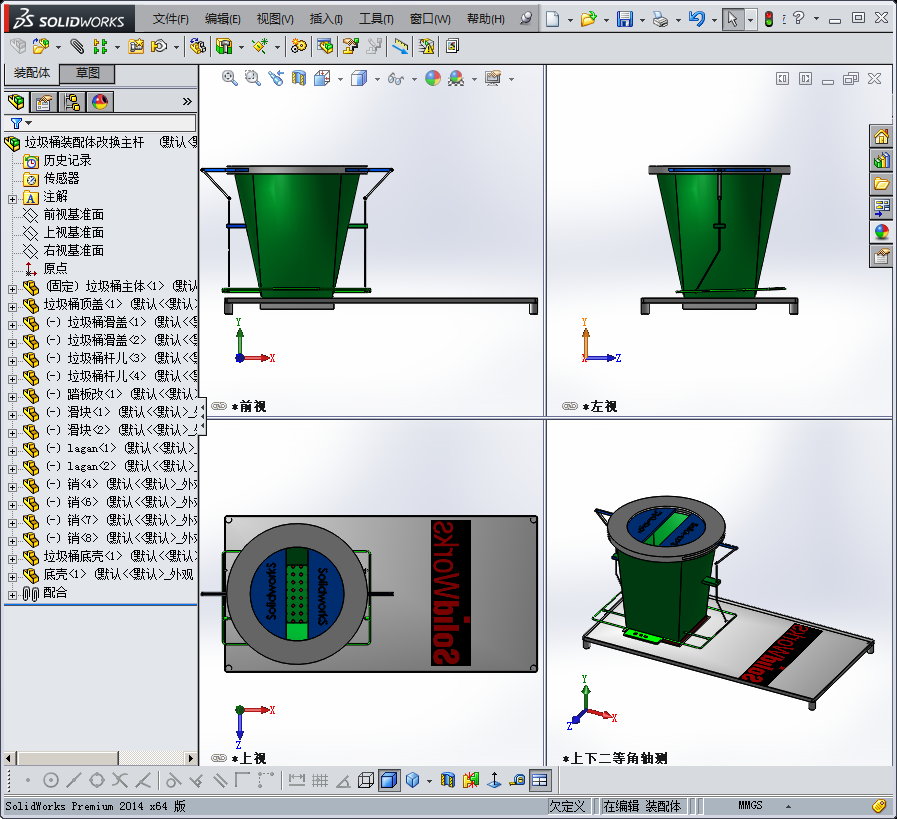
Task: Click the Help question mark icon
Action: [x=799, y=18]
